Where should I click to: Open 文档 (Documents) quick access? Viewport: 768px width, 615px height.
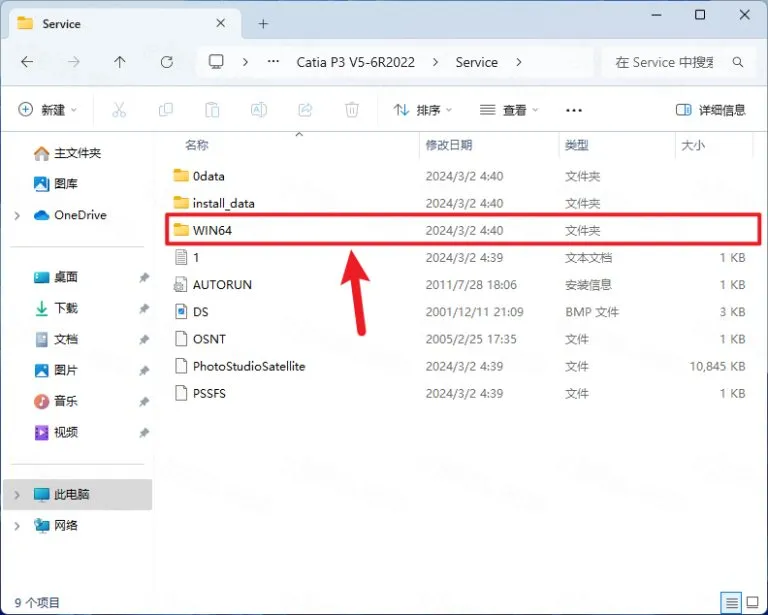tap(55, 339)
